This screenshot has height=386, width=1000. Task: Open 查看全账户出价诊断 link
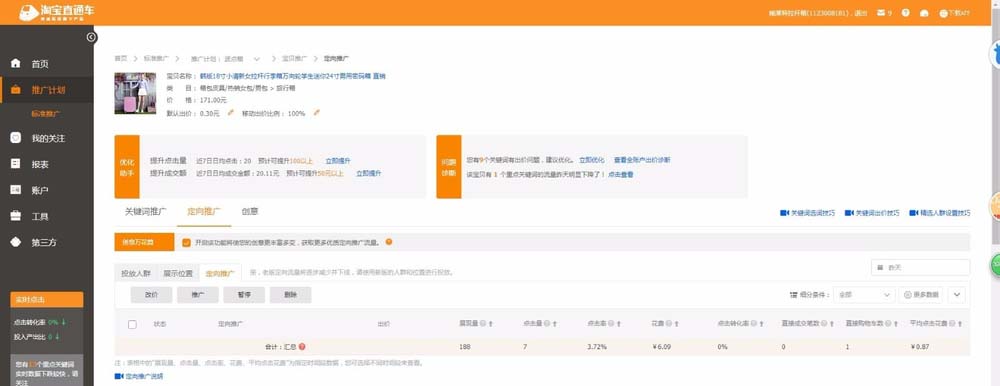pyautogui.click(x=642, y=160)
